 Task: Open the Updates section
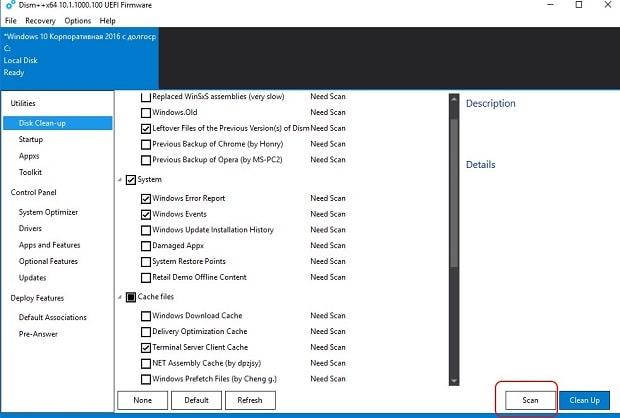click(x=32, y=278)
